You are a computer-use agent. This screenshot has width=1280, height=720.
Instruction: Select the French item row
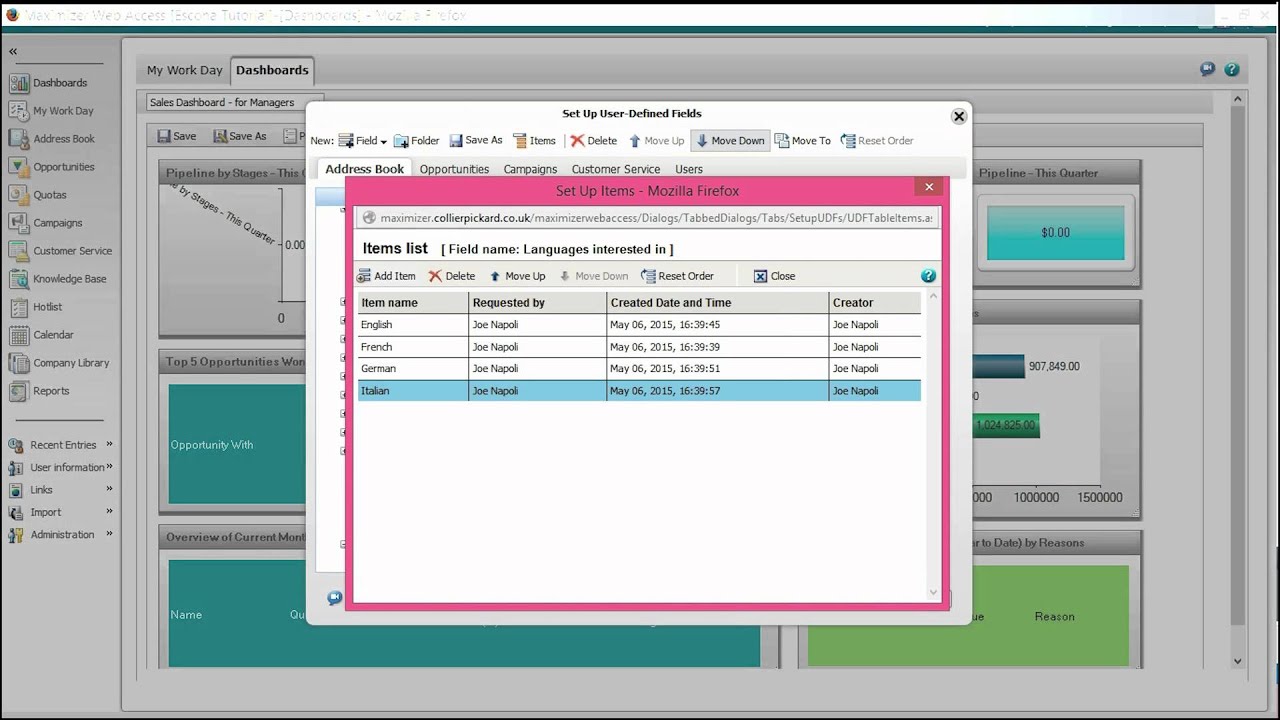click(x=639, y=347)
